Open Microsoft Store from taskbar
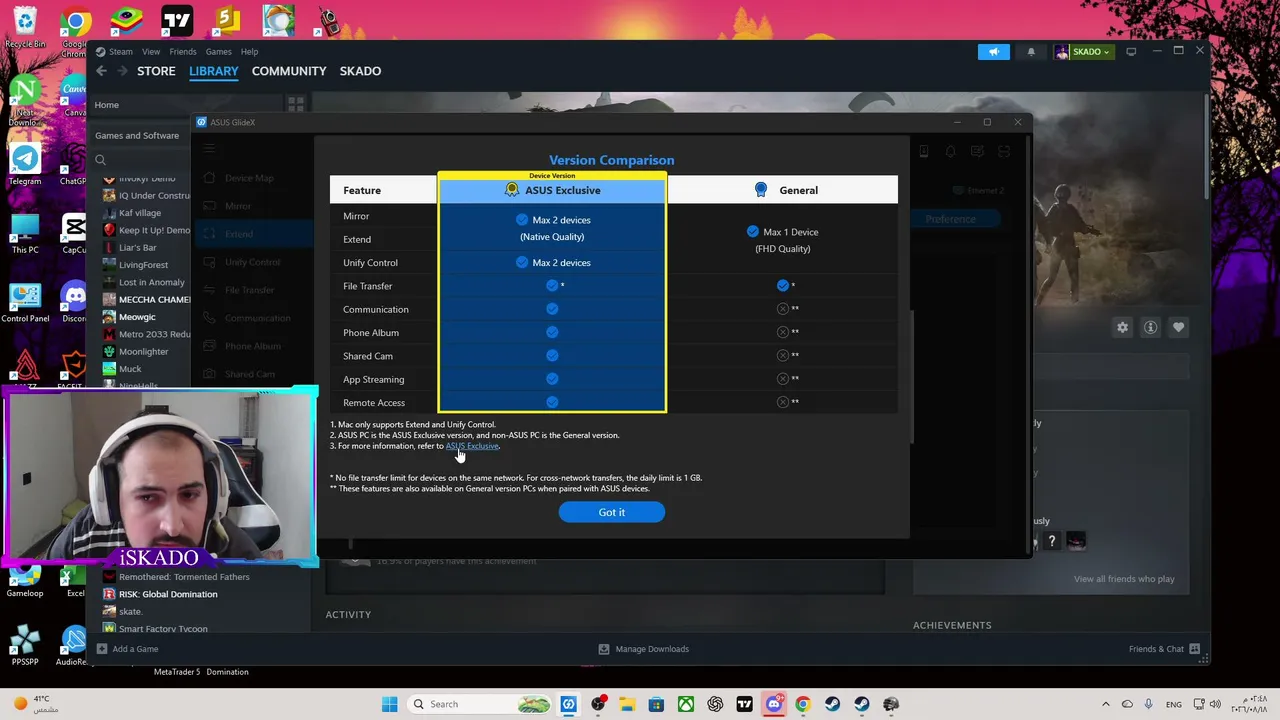This screenshot has width=1280, height=720. [x=656, y=704]
